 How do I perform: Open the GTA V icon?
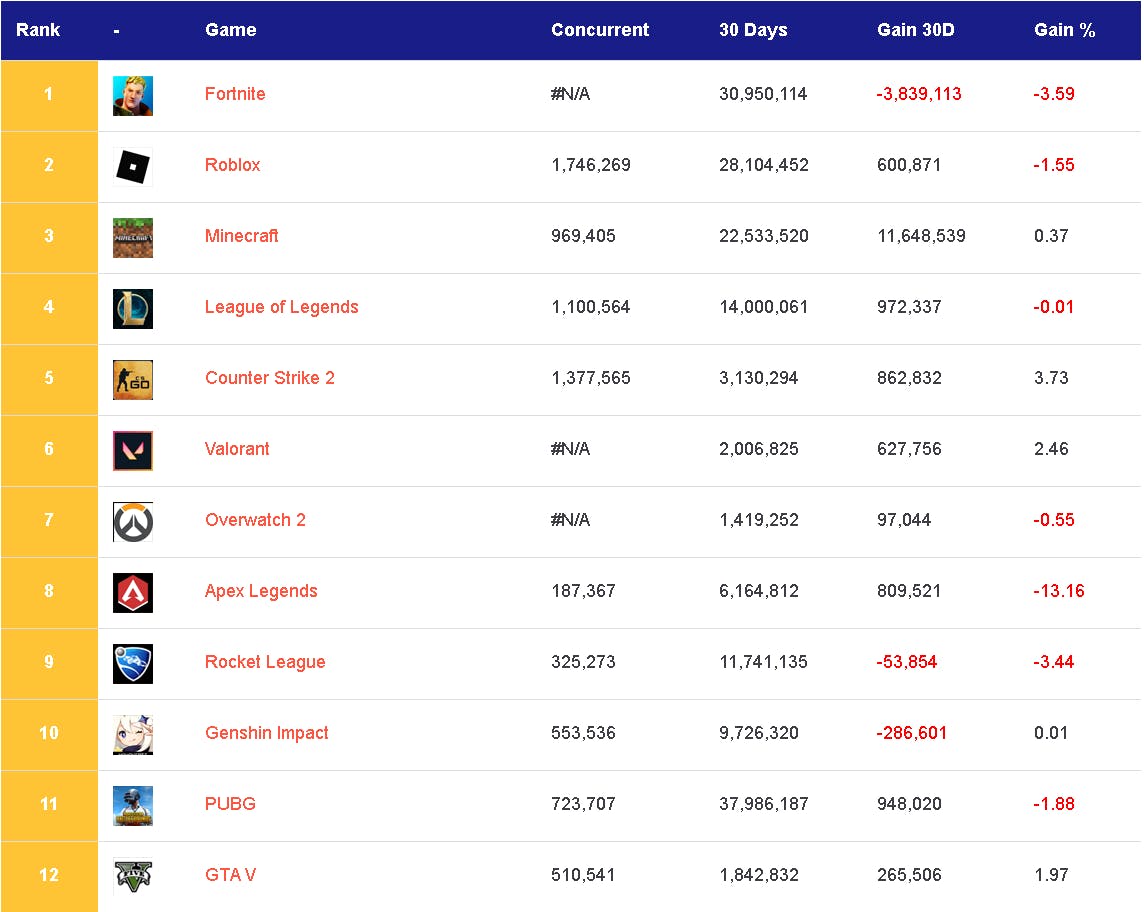pos(133,877)
